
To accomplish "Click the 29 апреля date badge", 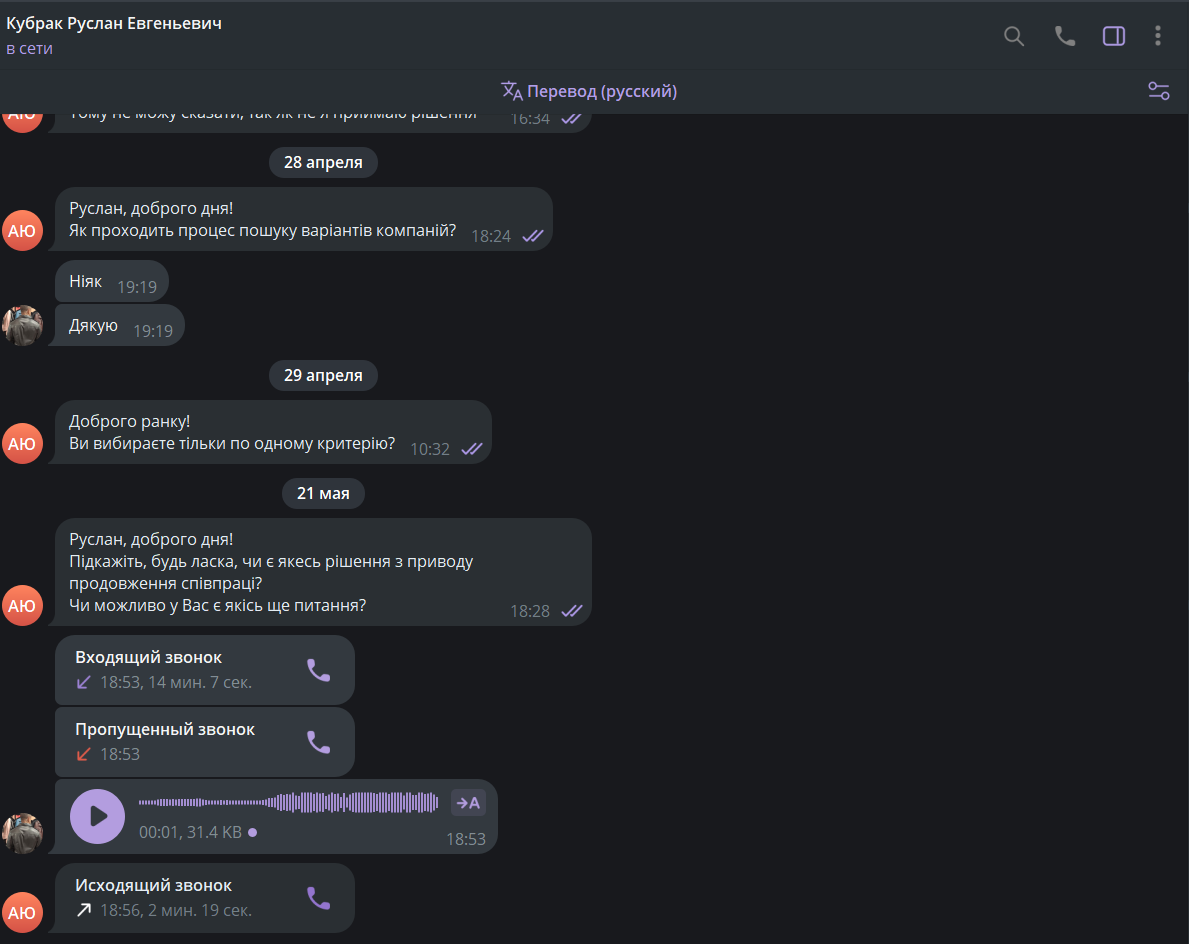I will coord(323,375).
